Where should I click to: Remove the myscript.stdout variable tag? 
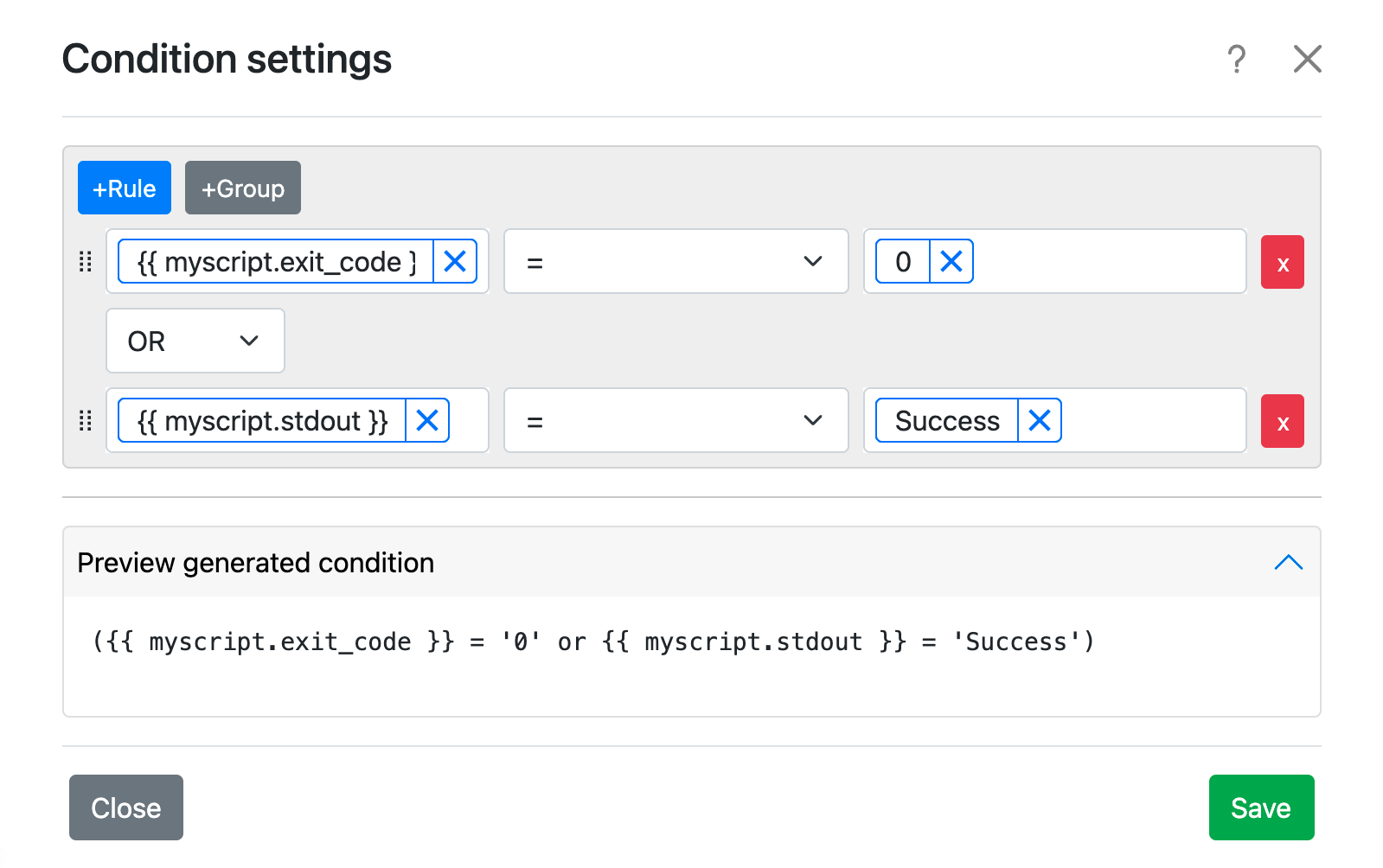427,420
